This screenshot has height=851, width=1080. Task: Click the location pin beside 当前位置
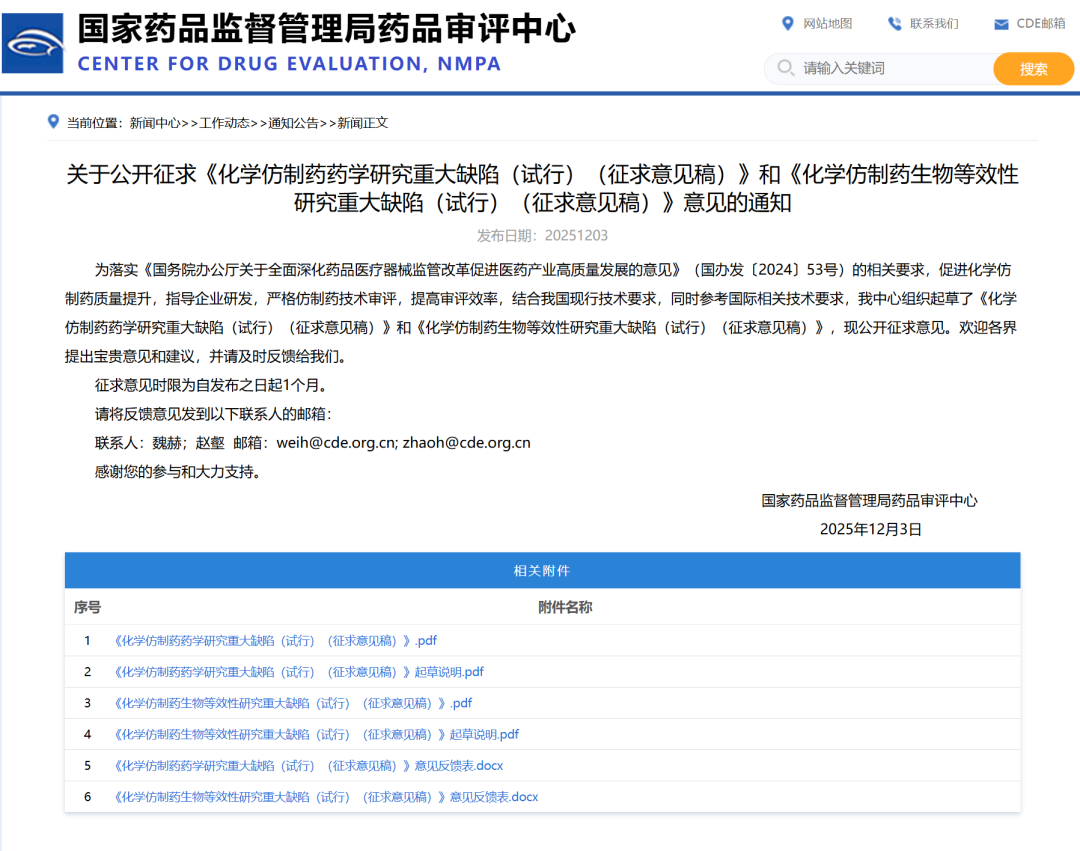(53, 122)
